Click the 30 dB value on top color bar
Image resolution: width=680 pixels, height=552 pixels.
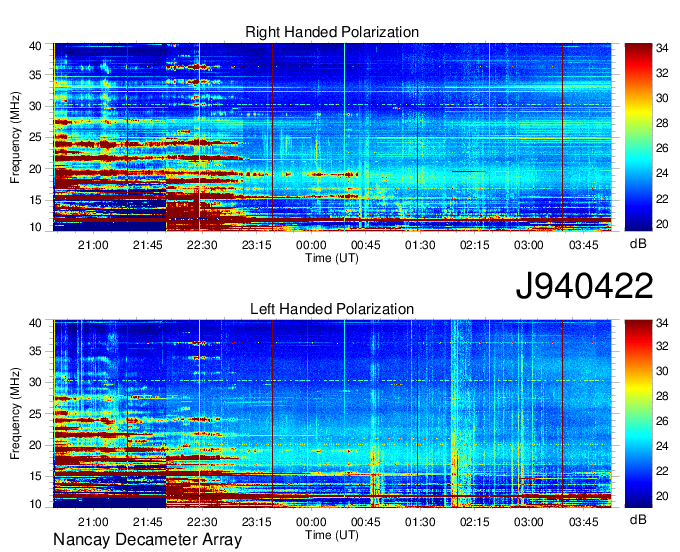pos(662,98)
